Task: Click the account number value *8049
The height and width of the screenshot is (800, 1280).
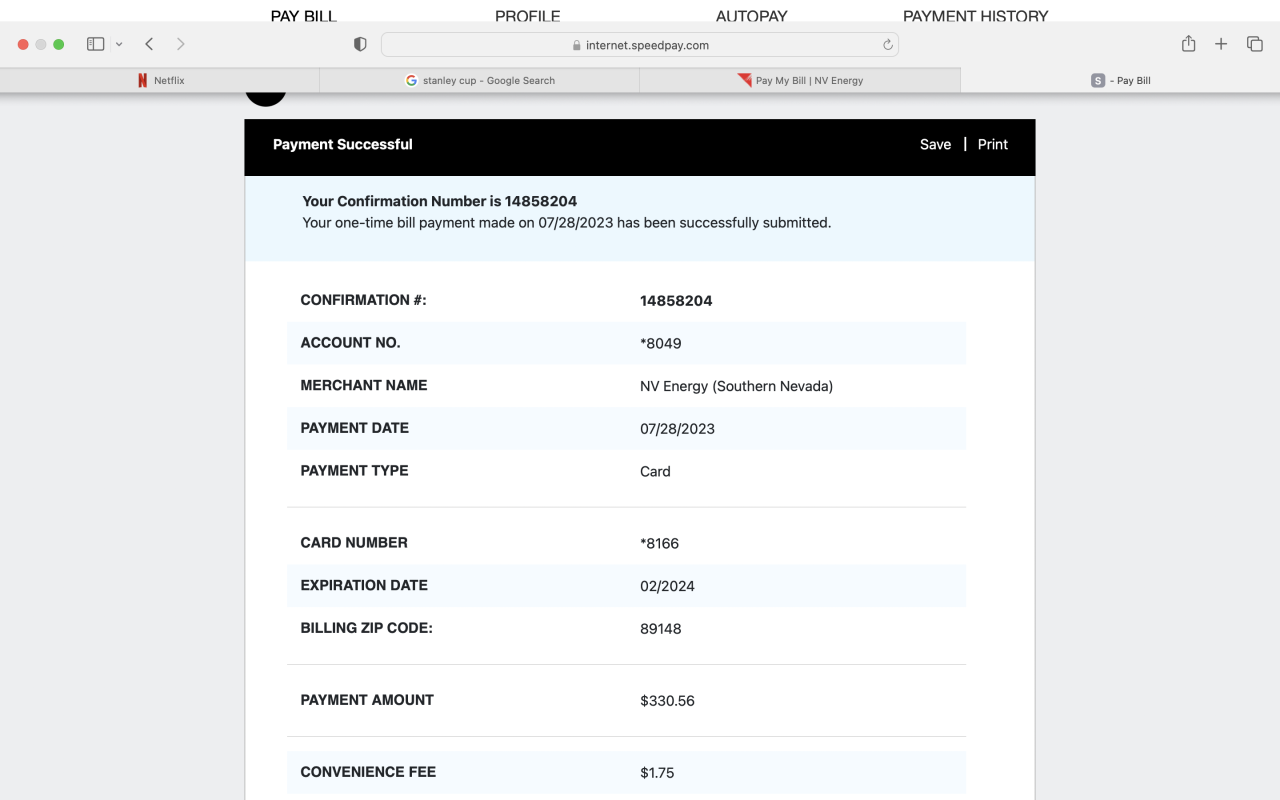Action: 661,344
